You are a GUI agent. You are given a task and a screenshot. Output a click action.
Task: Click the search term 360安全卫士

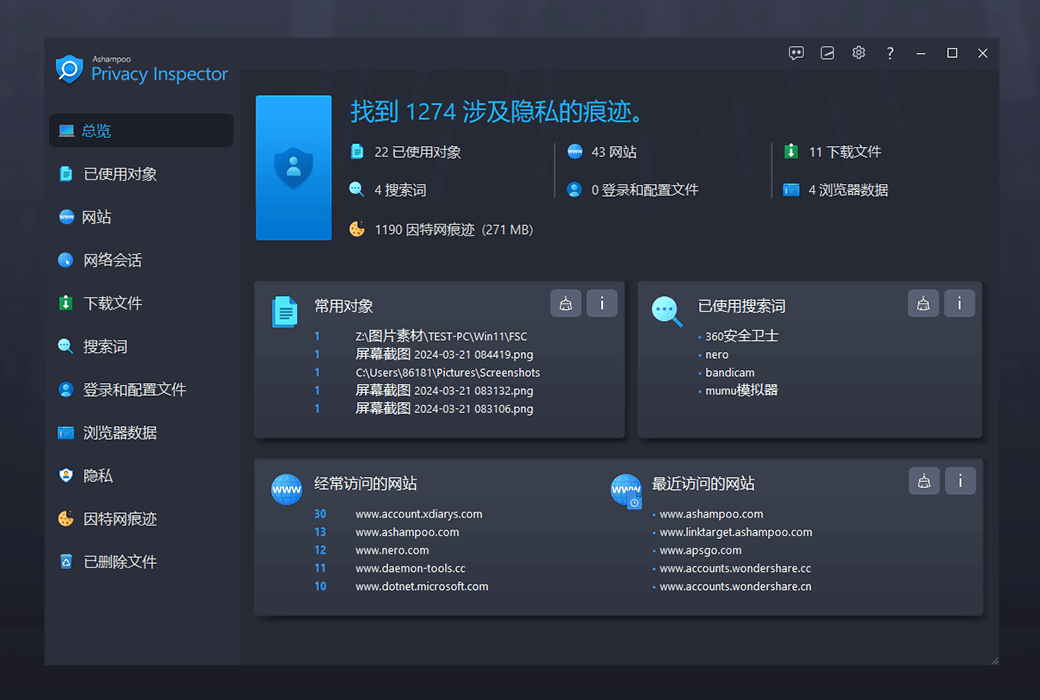742,336
